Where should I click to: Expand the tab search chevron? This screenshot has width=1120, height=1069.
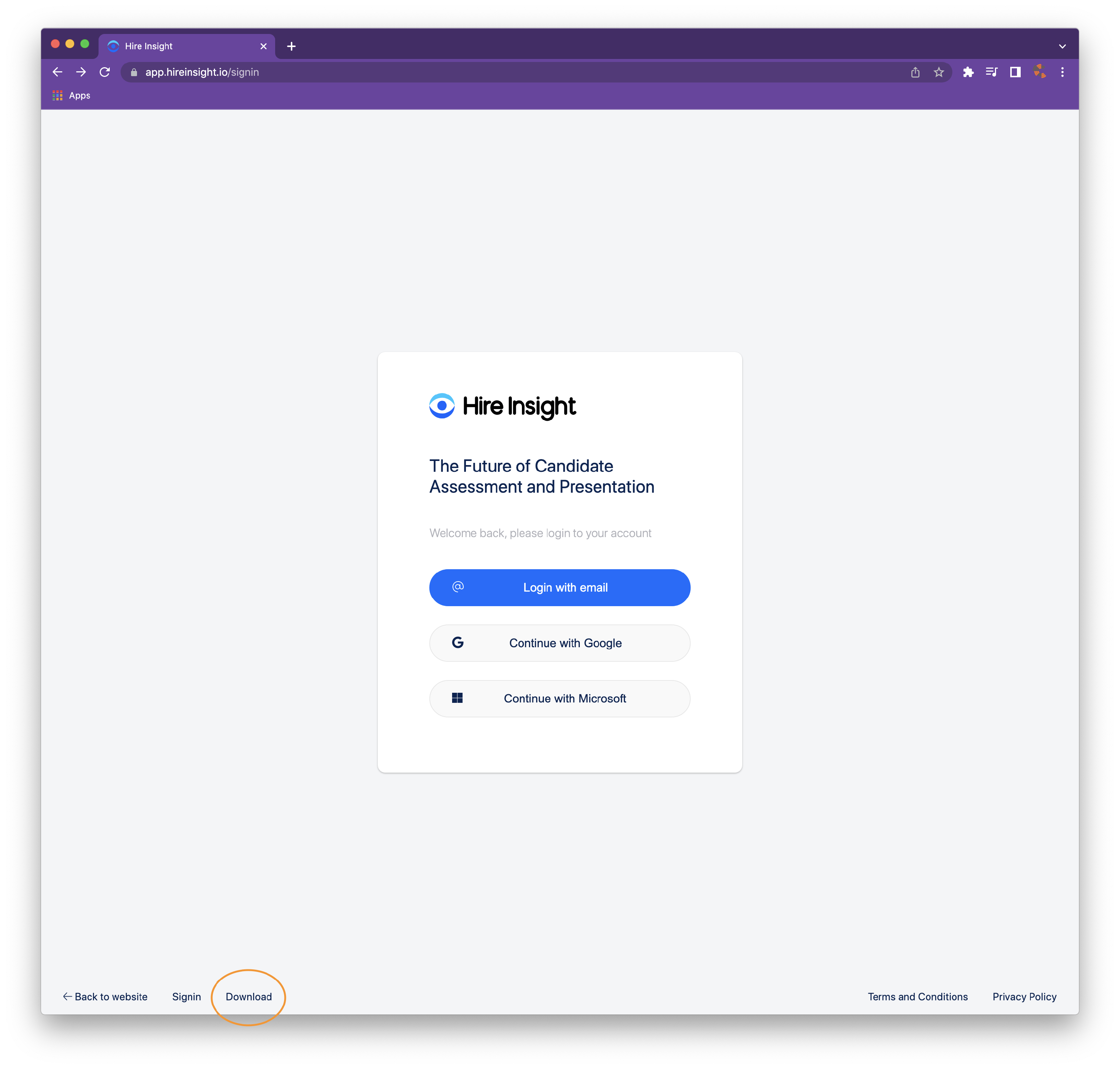1063,46
